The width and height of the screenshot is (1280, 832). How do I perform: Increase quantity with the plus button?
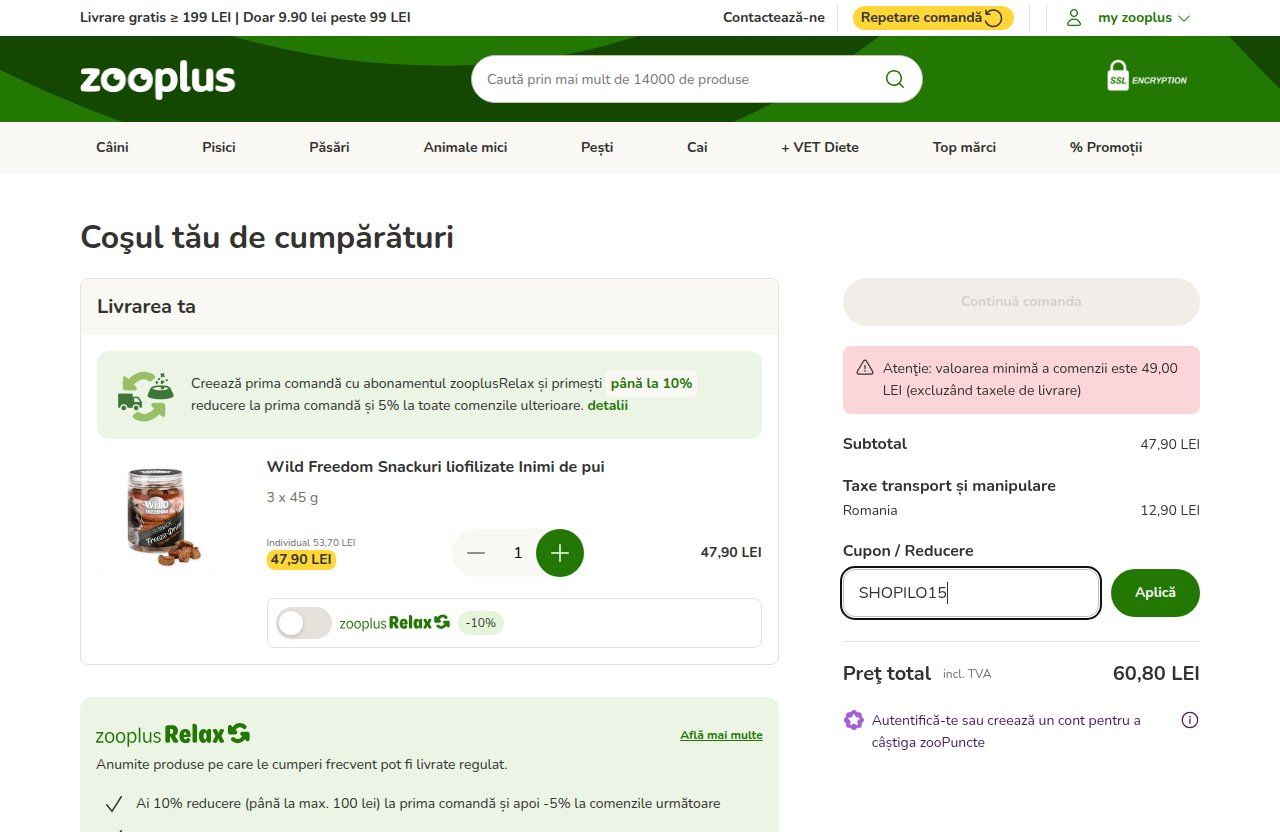coord(560,553)
